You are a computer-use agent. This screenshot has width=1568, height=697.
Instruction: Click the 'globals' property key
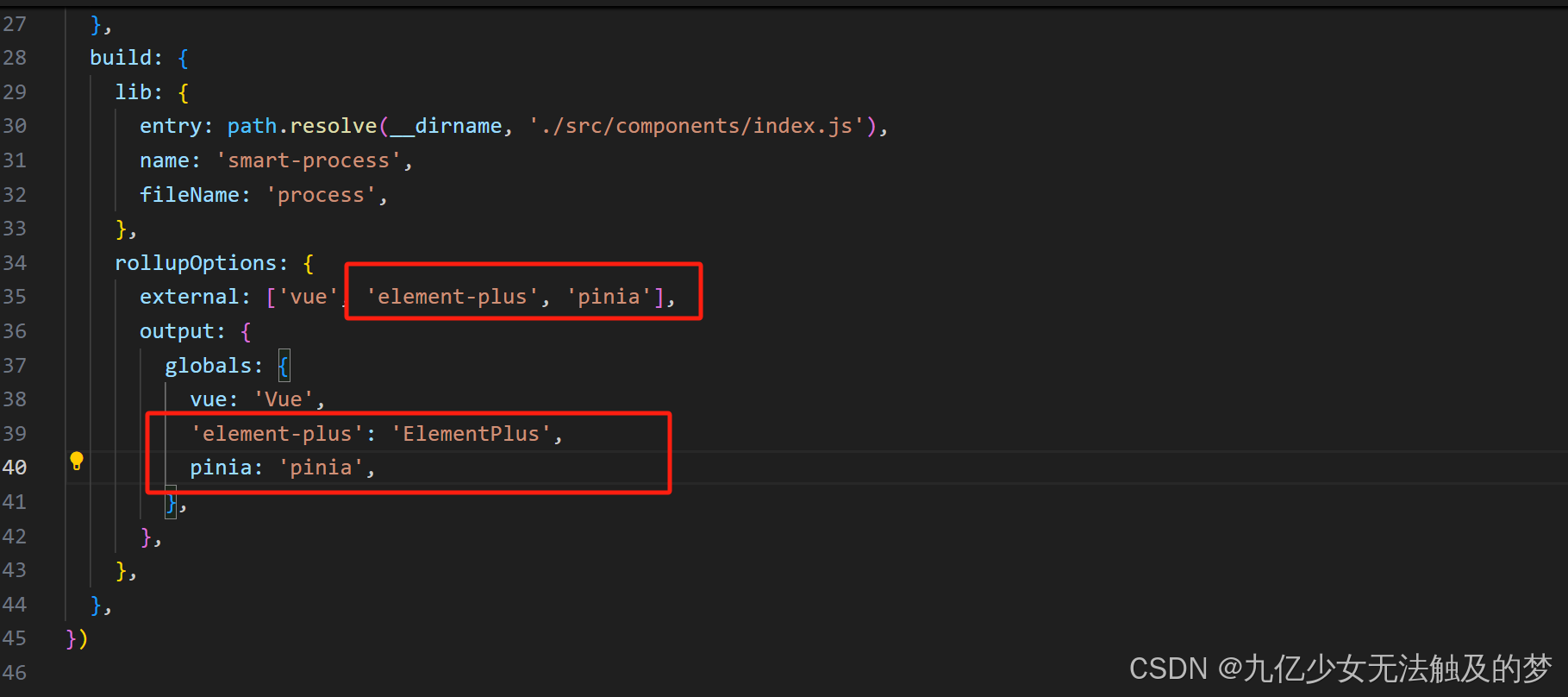(208, 366)
